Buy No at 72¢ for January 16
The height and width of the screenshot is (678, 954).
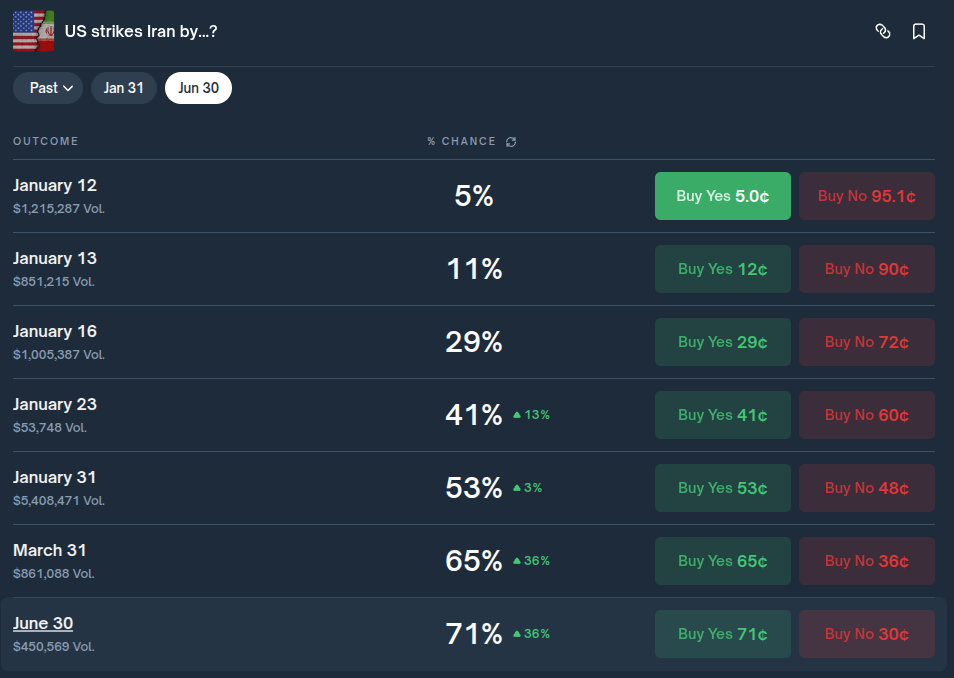[866, 342]
